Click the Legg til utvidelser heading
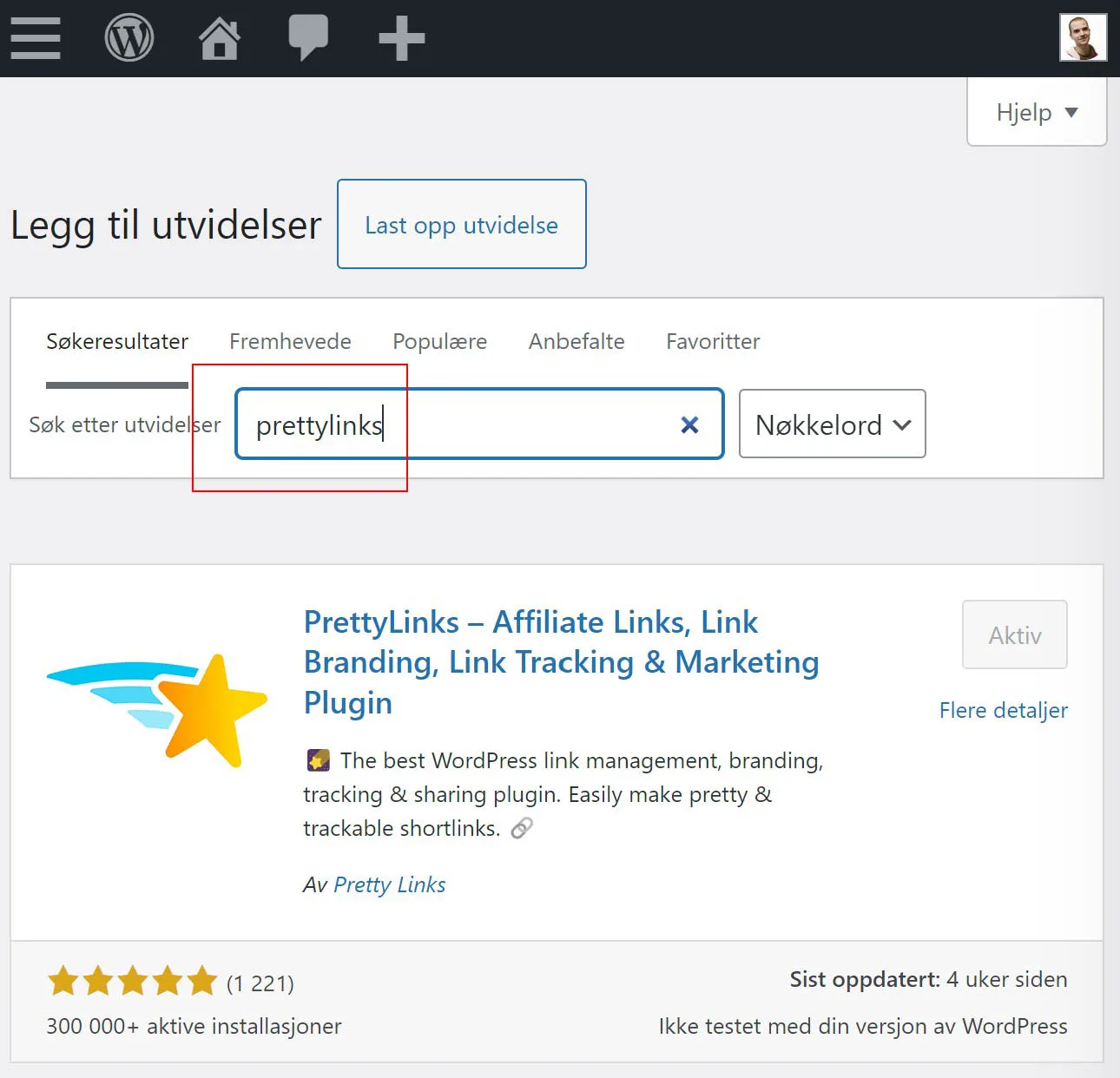 (x=166, y=225)
